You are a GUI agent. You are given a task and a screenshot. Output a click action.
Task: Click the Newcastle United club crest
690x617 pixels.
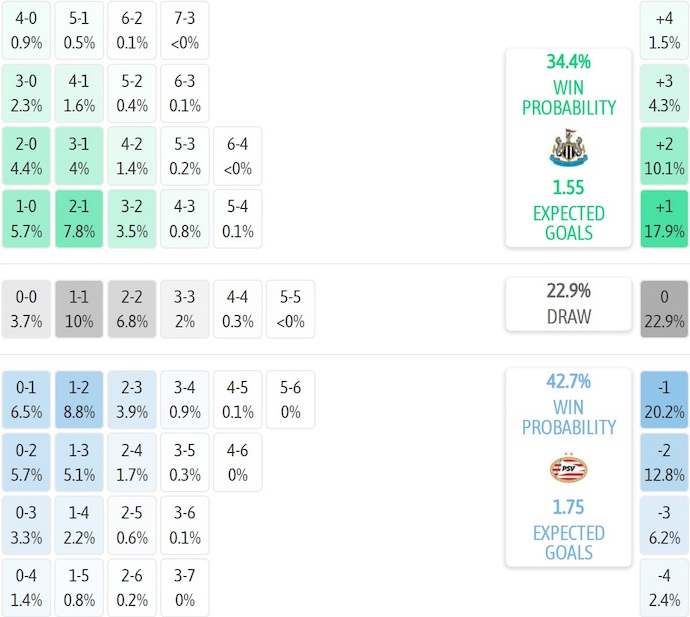tap(569, 148)
